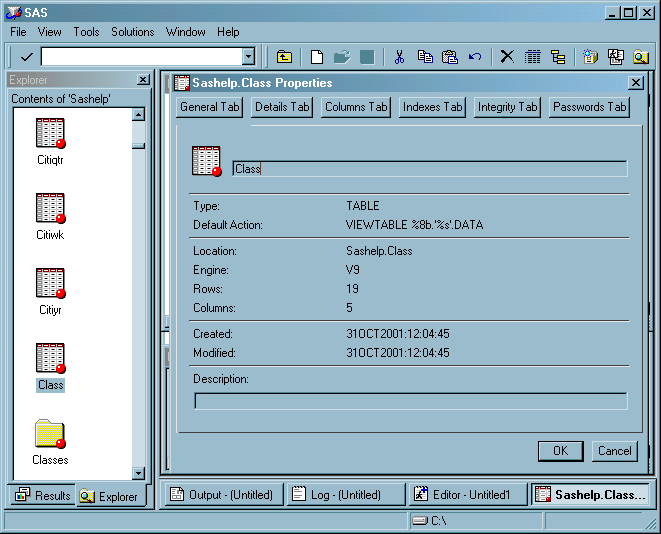
Task: Click the Paste clipboard icon
Action: point(450,56)
